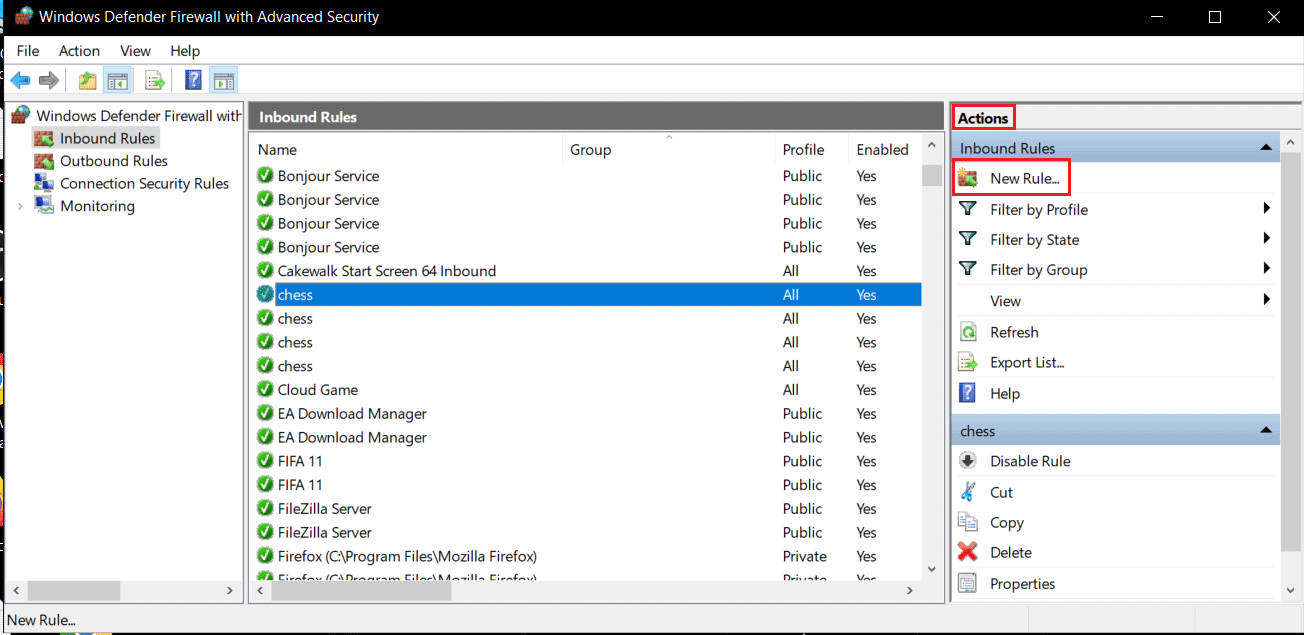The image size is (1304, 635).
Task: Click the rules list scroll-right arrow
Action: pyautogui.click(x=910, y=591)
